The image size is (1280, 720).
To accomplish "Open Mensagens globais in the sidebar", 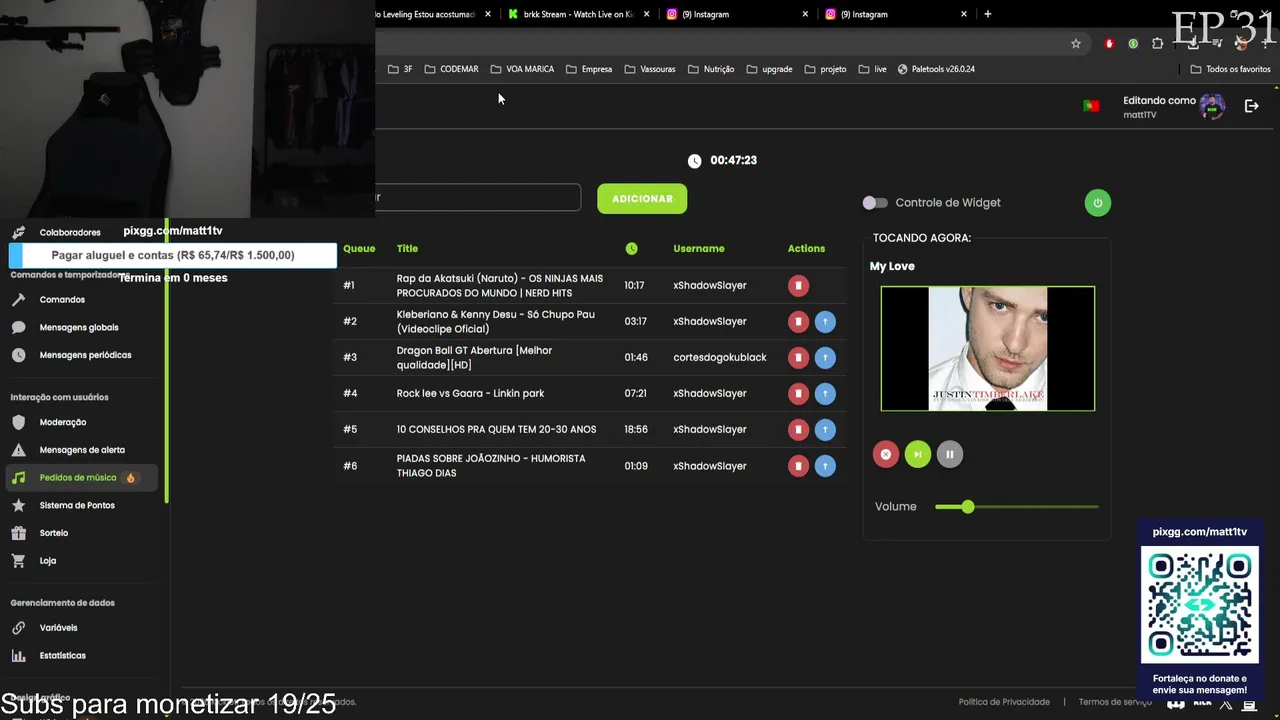I will click(x=79, y=328).
